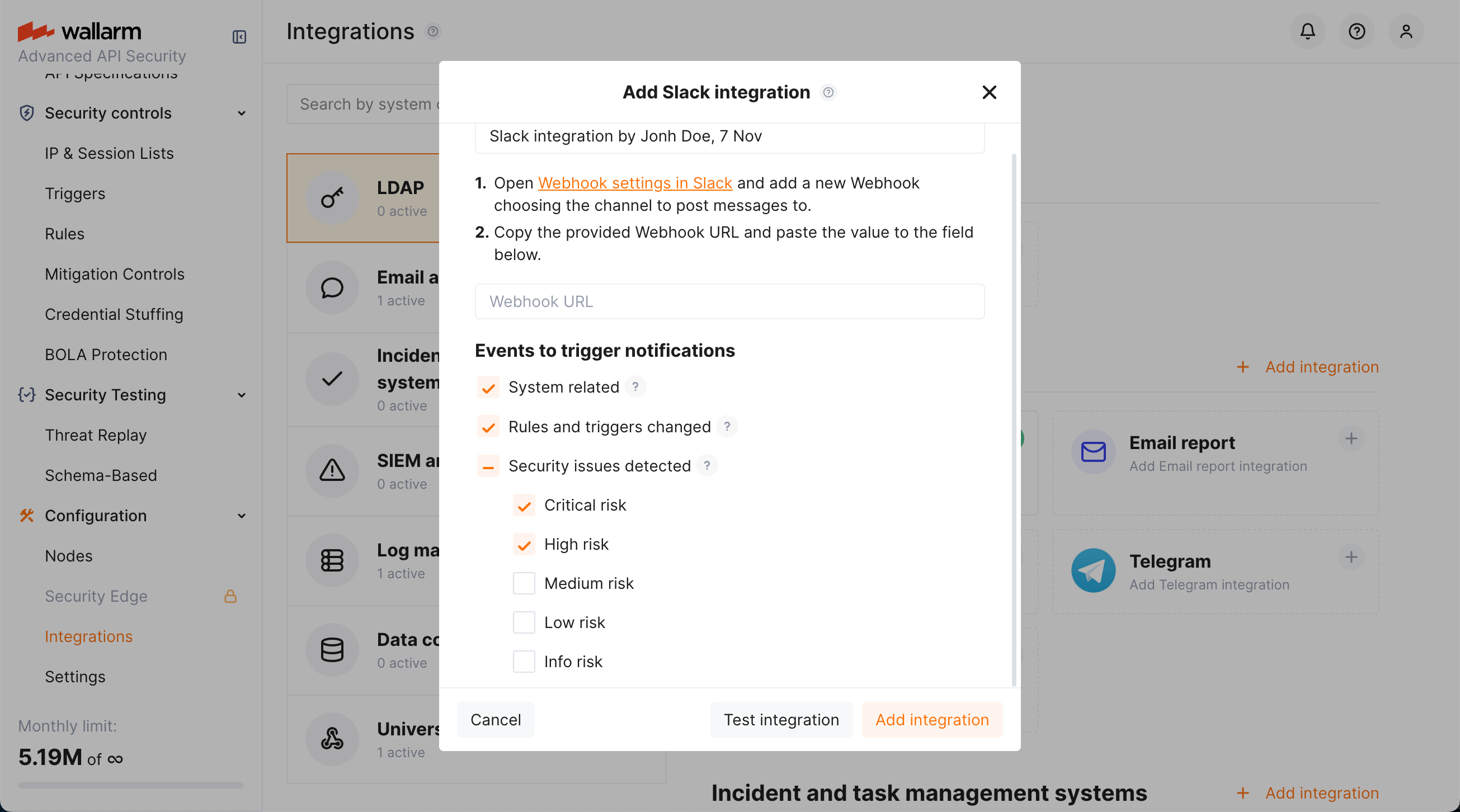Open help using the question mark icon
The image size is (1460, 812).
tap(1357, 31)
